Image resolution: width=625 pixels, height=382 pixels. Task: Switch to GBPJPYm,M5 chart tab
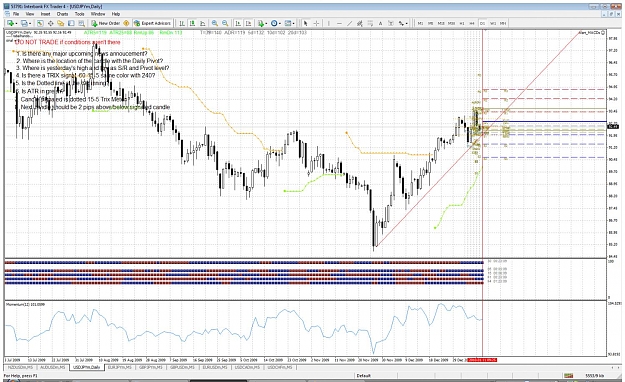(x=151, y=367)
